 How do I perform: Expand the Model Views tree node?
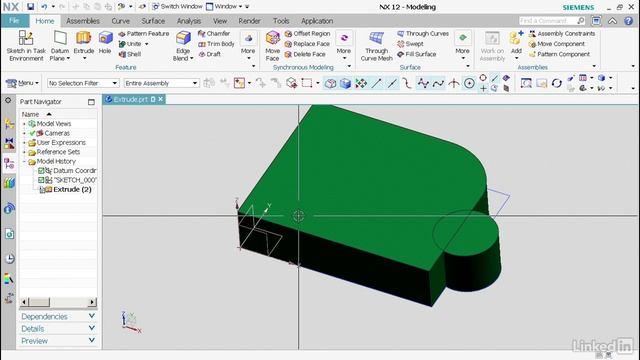pyautogui.click(x=24, y=124)
